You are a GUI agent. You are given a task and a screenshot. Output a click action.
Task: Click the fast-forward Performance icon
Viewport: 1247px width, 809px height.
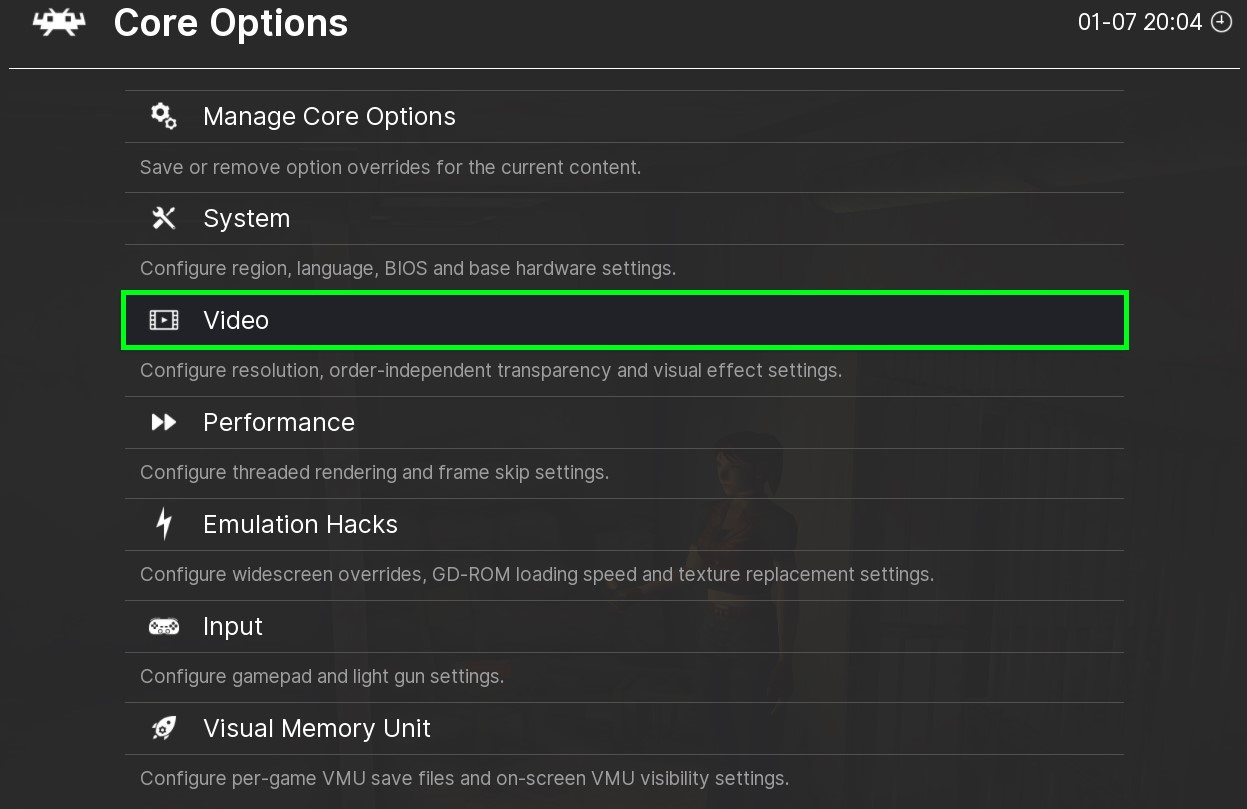tap(164, 422)
